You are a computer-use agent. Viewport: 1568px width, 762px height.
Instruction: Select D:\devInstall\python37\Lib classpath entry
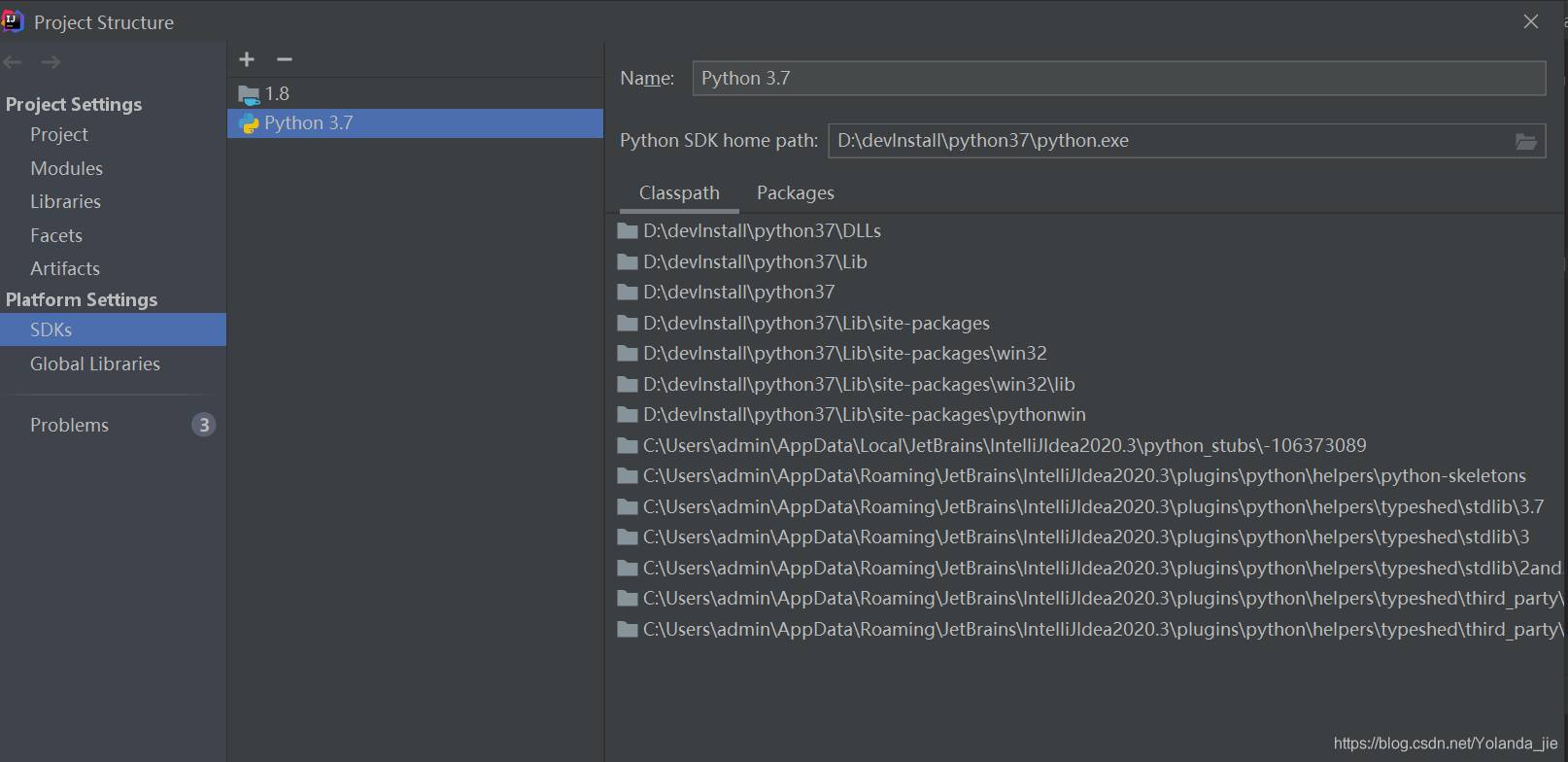755,261
